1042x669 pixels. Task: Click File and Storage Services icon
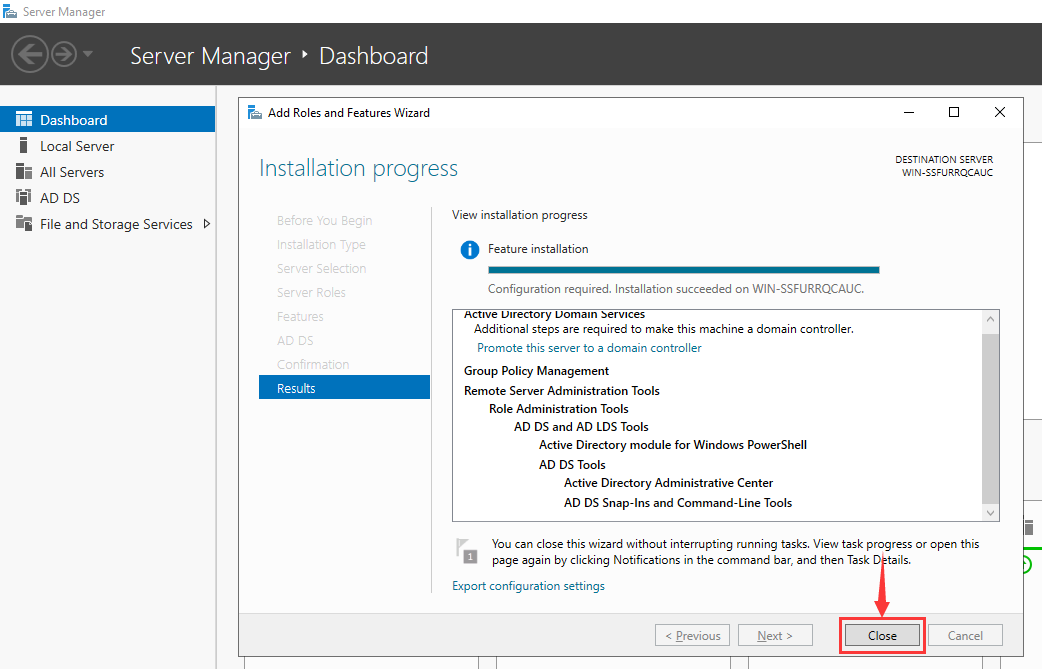point(24,224)
